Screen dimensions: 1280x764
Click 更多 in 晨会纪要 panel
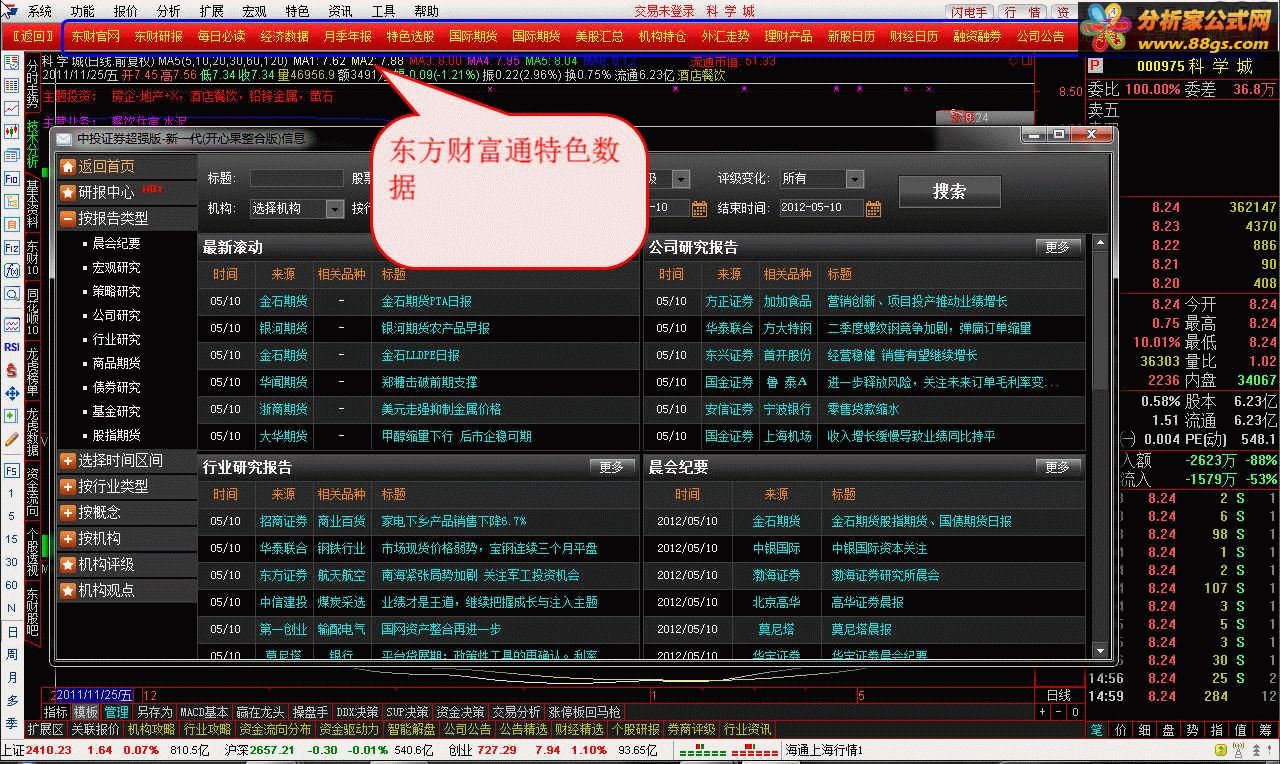pyautogui.click(x=1057, y=467)
